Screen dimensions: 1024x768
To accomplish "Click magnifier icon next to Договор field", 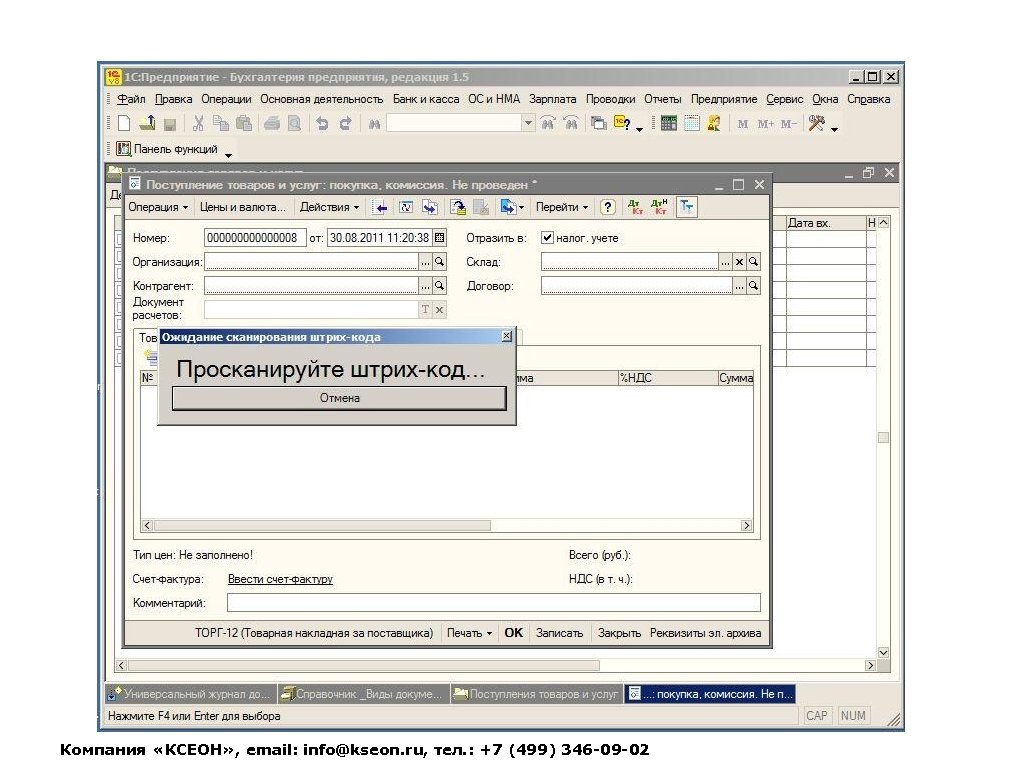I will (754, 285).
